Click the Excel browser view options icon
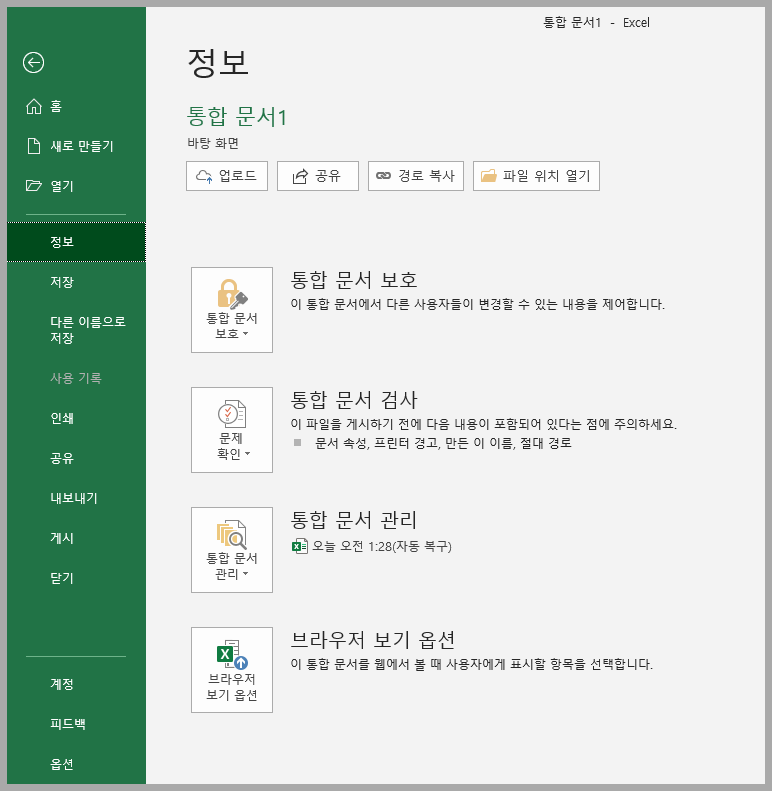Viewport: 772px width, 791px height. click(x=232, y=655)
